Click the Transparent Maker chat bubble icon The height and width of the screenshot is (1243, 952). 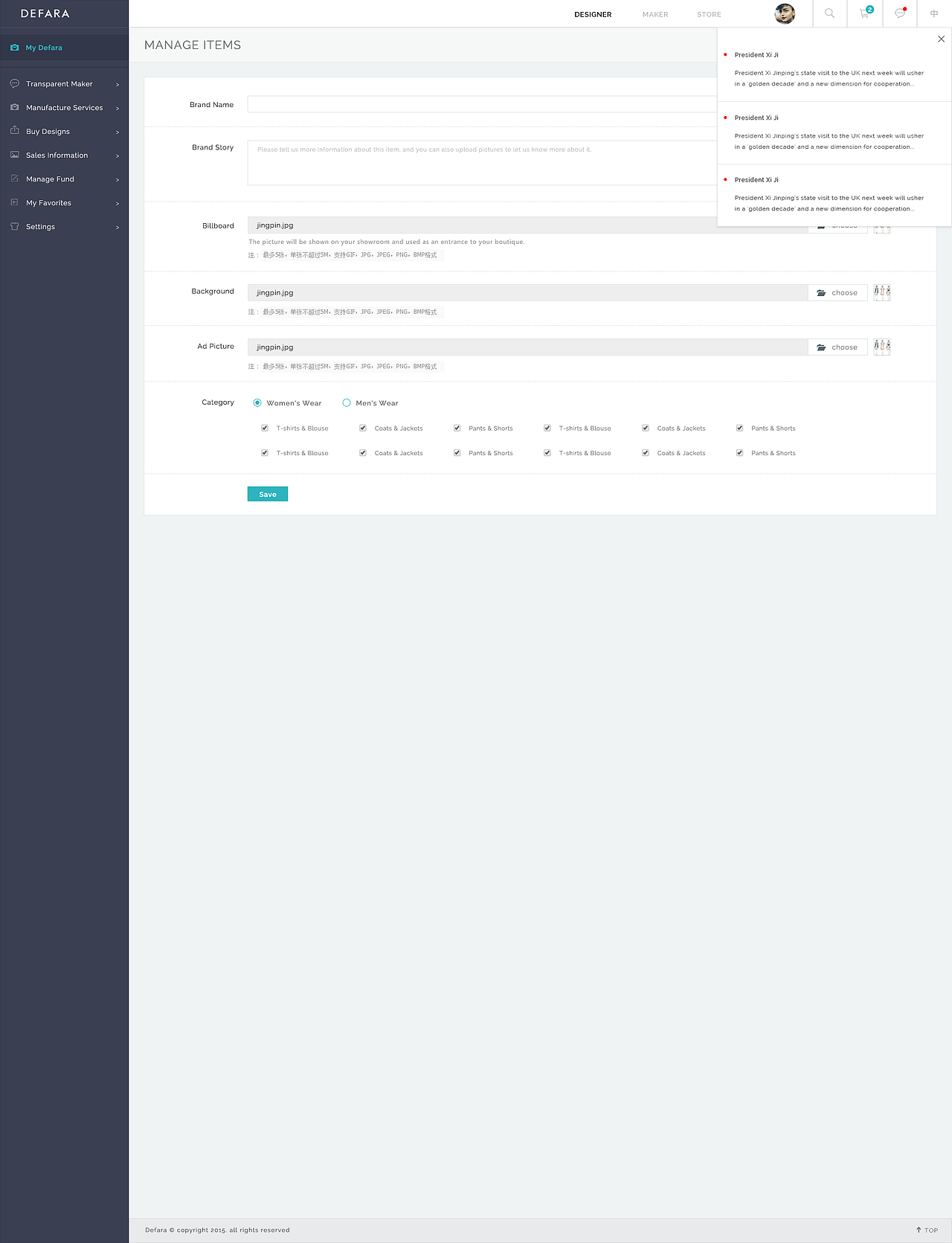(15, 83)
